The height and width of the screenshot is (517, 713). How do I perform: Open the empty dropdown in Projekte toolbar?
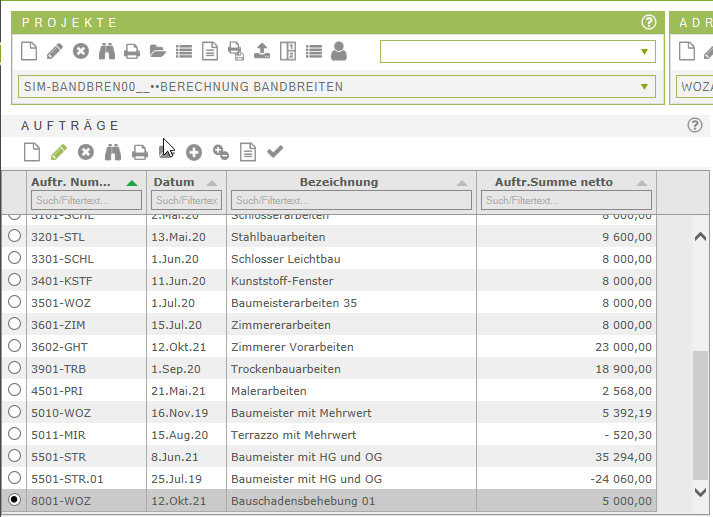point(644,51)
